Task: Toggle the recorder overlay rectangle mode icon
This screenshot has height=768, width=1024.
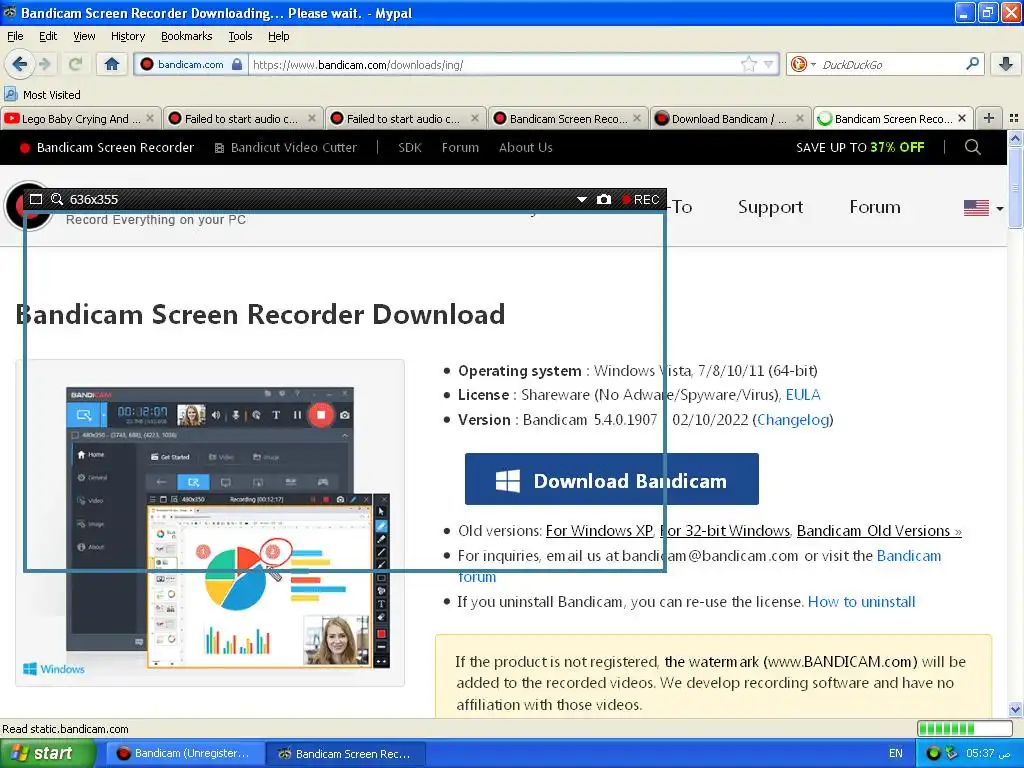Action: pos(36,199)
